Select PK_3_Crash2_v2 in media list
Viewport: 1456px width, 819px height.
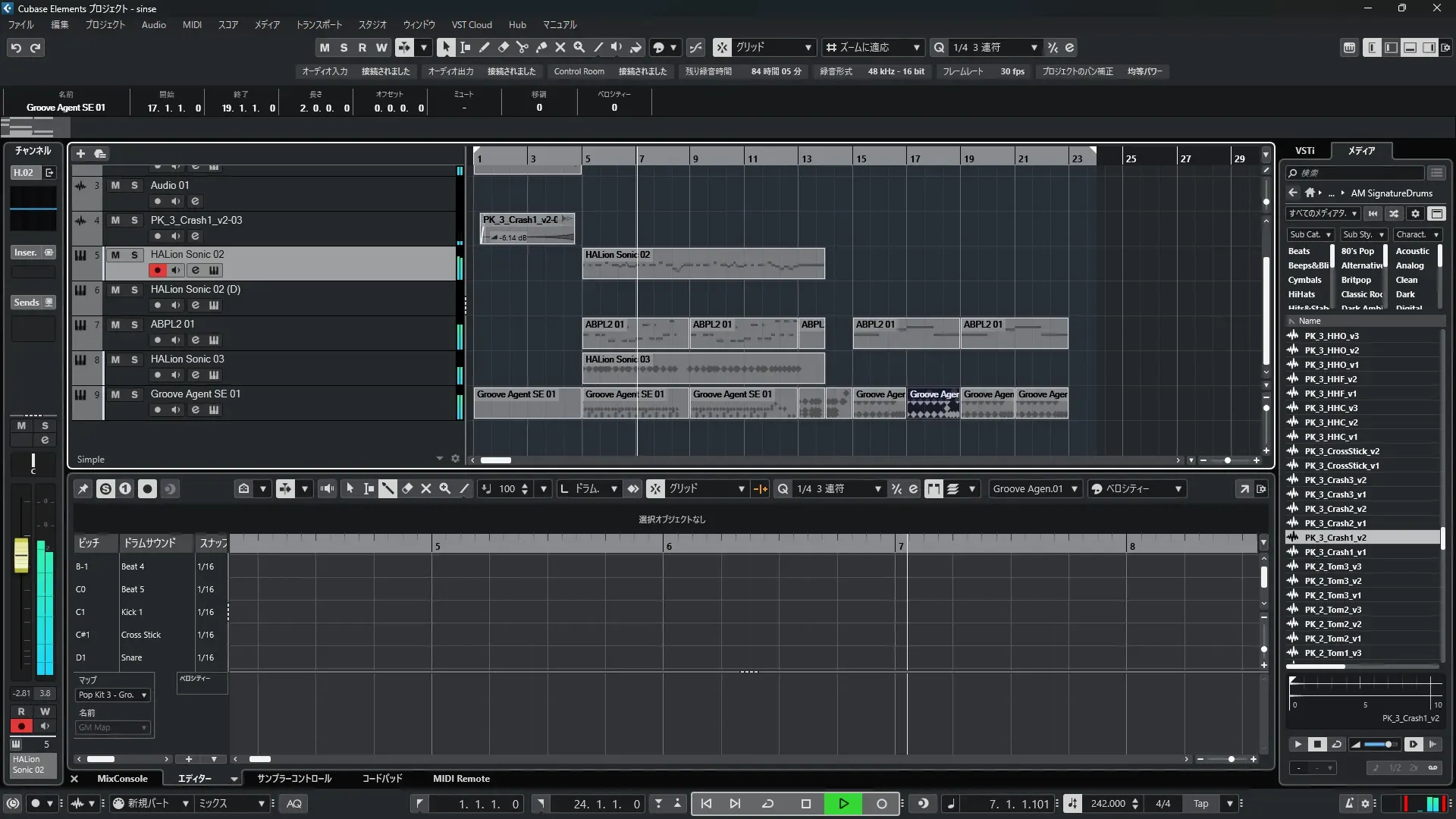(1335, 509)
